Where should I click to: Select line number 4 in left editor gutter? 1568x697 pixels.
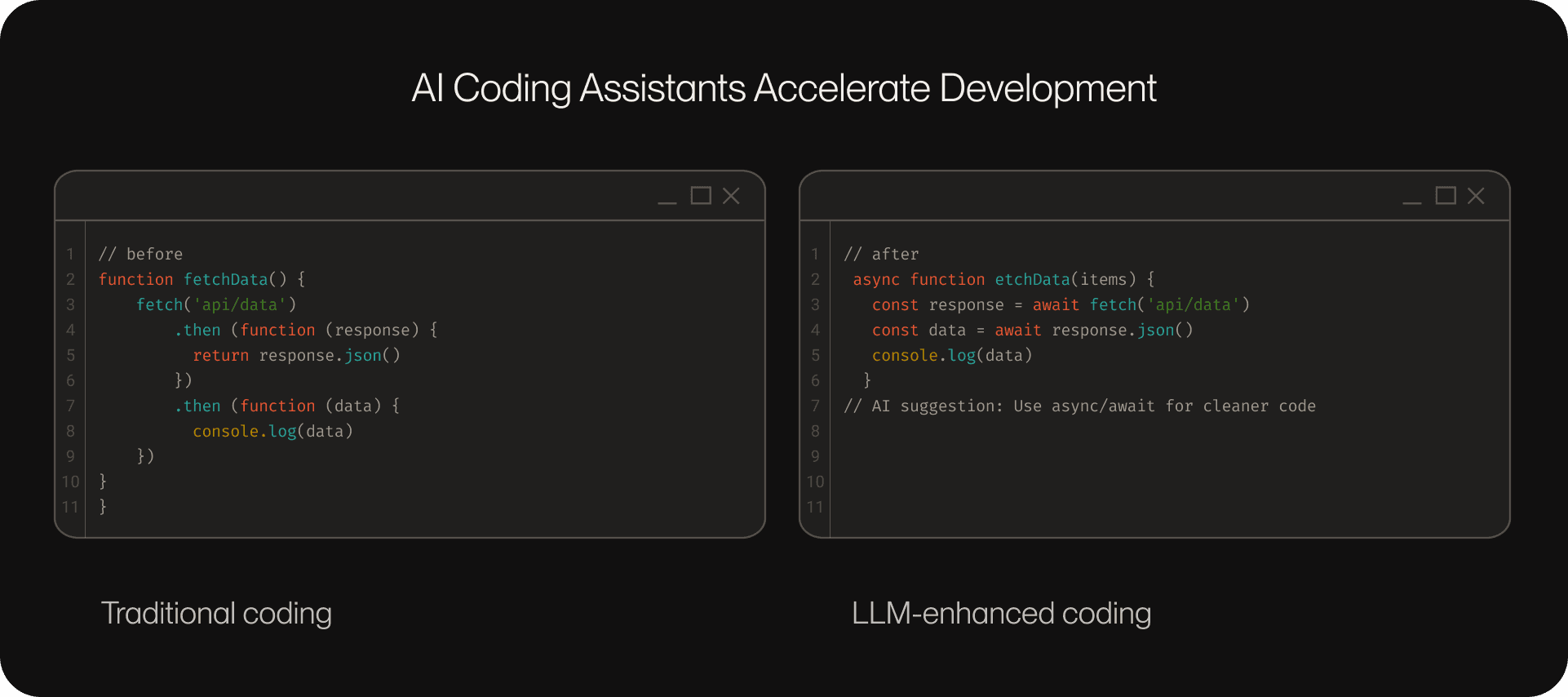point(70,330)
